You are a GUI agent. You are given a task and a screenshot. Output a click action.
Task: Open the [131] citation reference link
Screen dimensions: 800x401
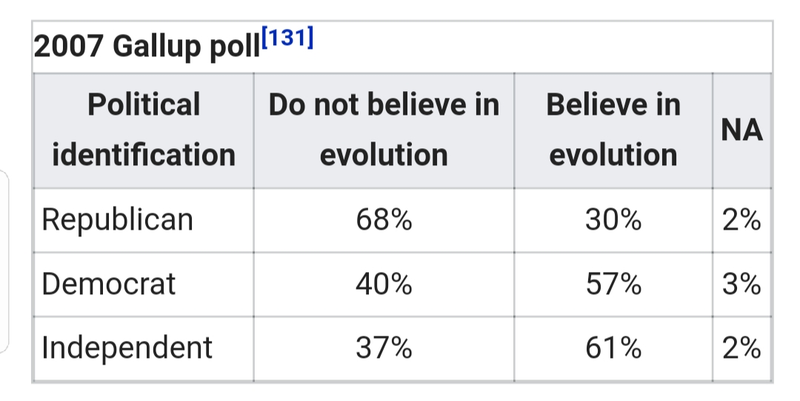[x=287, y=38]
